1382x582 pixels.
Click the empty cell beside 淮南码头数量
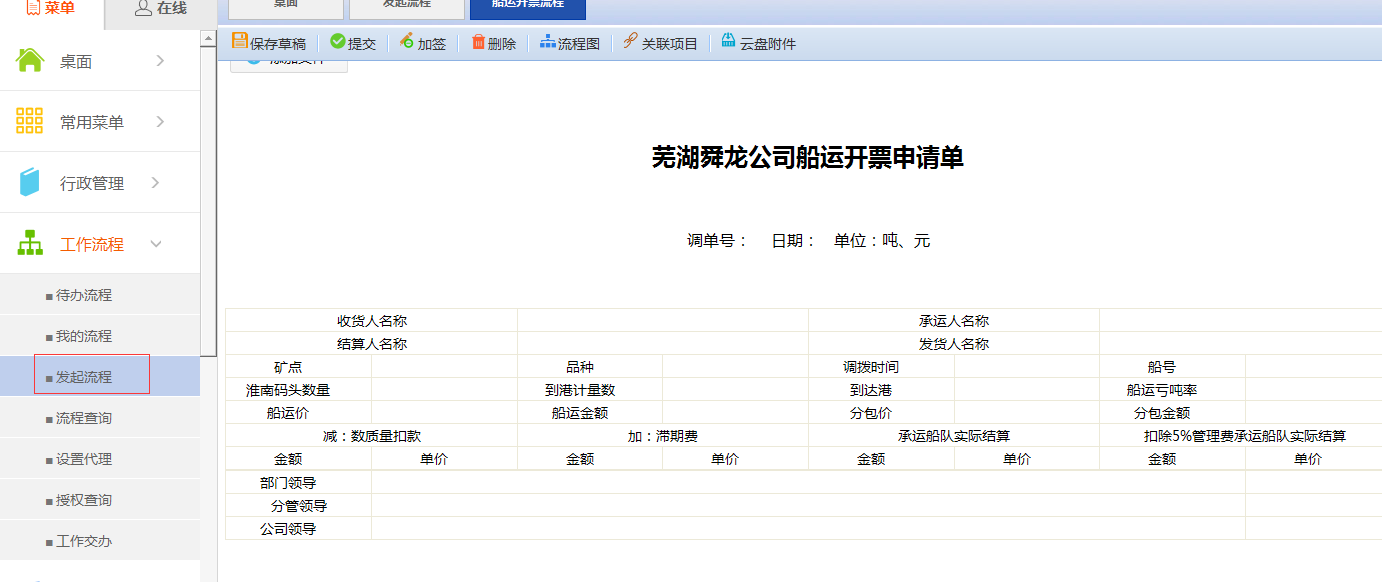(444, 390)
